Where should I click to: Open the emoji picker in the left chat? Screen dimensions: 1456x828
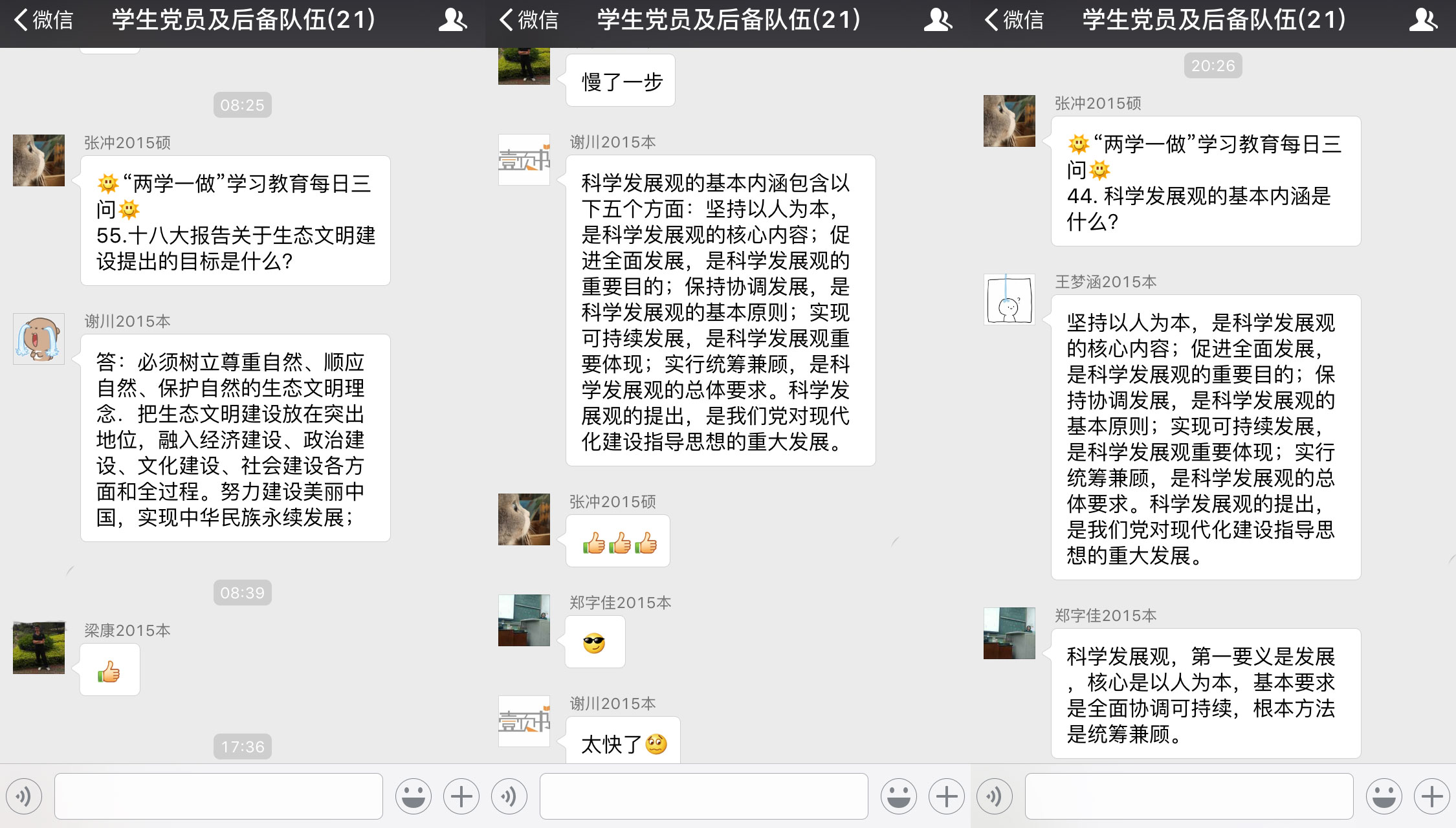[x=414, y=796]
